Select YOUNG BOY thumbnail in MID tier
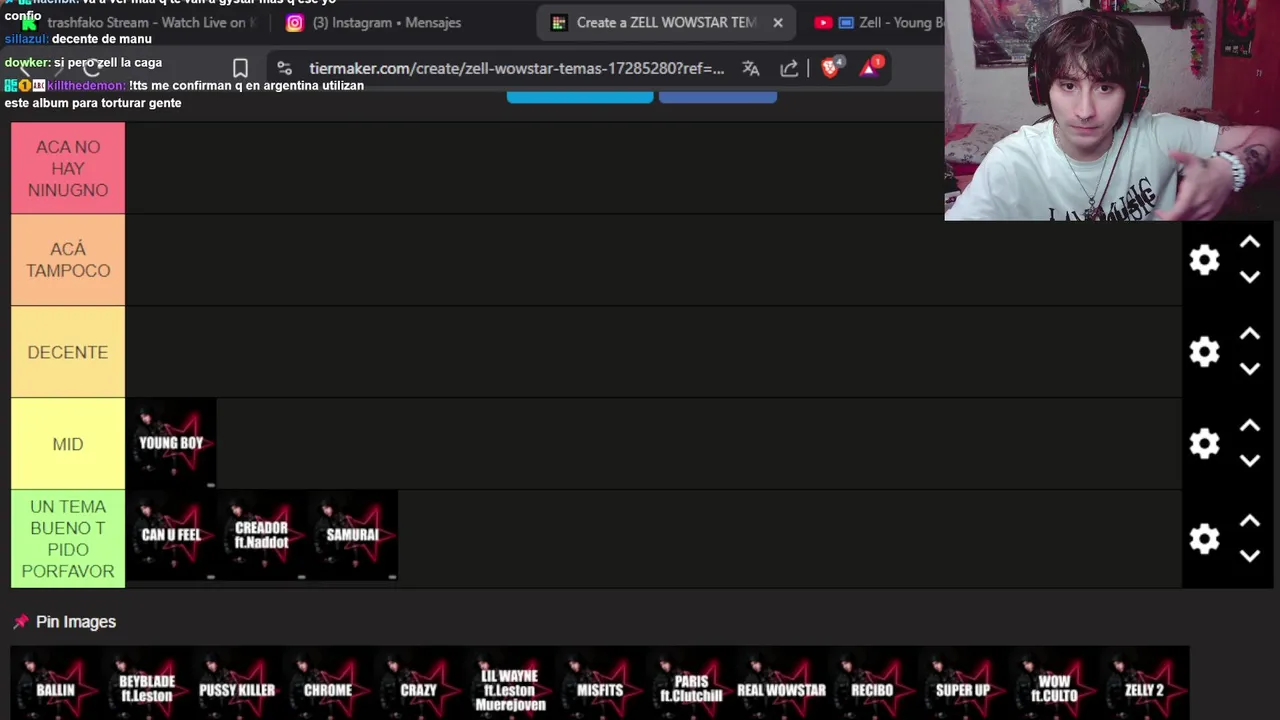1280x720 pixels. (171, 444)
